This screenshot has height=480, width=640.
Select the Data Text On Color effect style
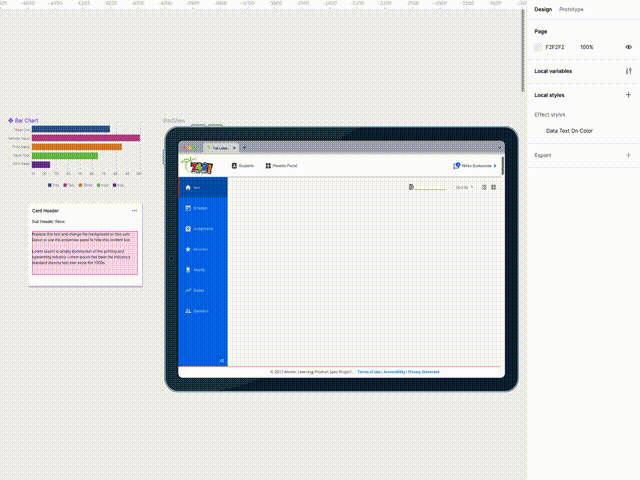(x=569, y=131)
